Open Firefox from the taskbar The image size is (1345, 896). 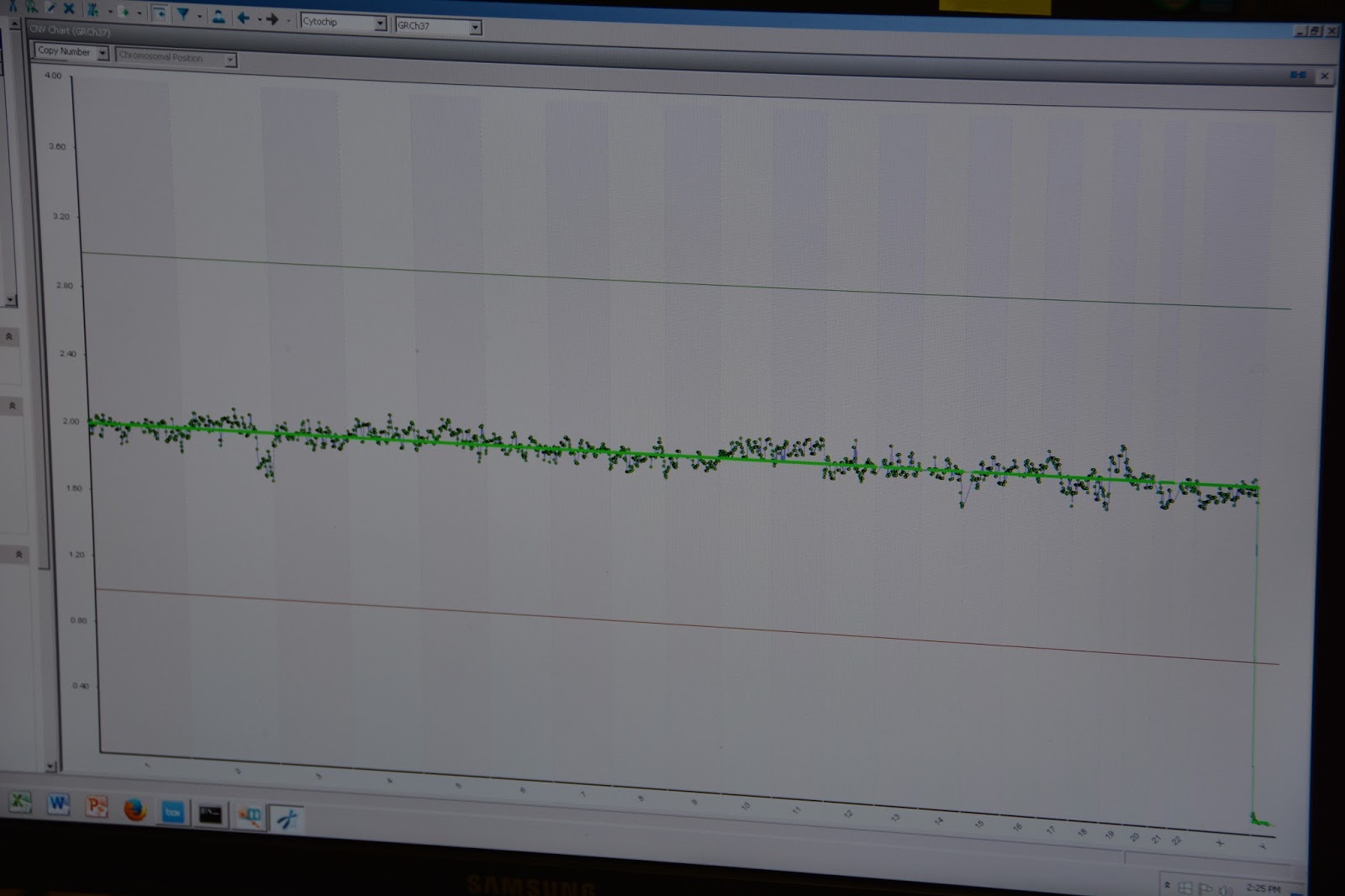[134, 809]
